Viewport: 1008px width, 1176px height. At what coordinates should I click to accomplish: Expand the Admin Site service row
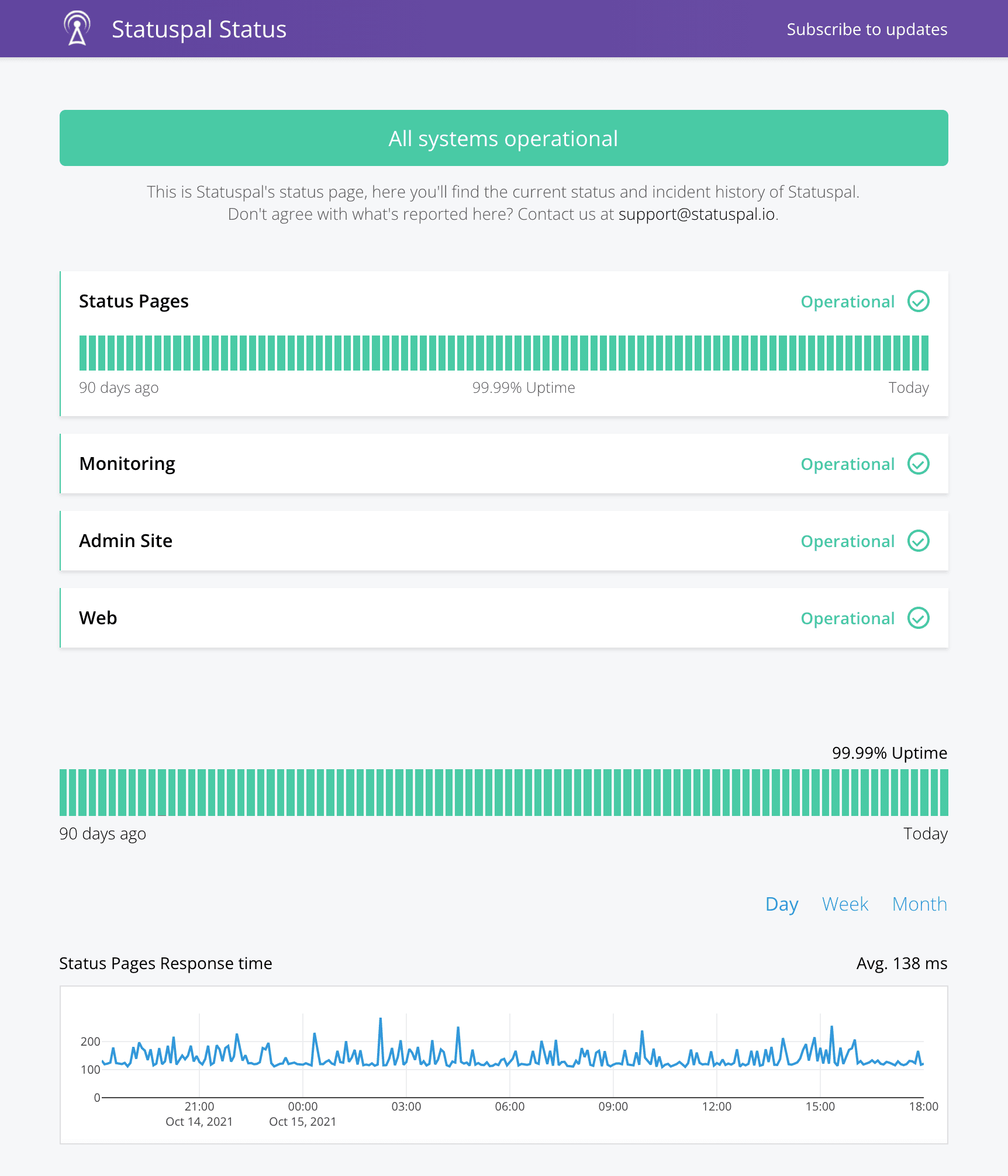click(504, 541)
